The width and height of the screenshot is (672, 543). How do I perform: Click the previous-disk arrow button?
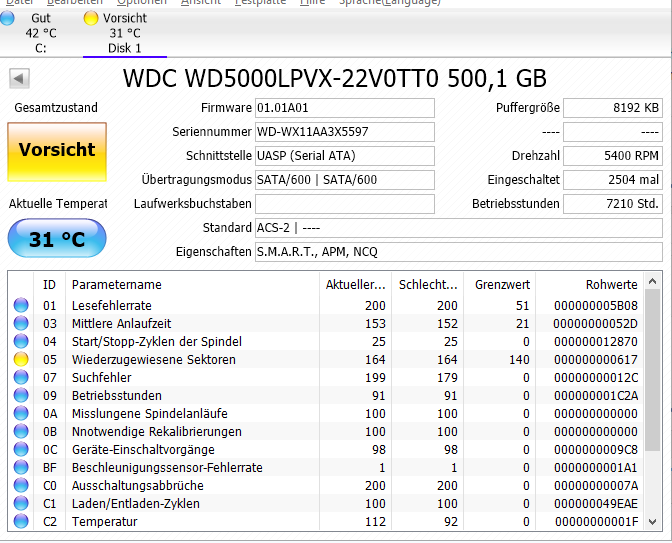point(19,78)
